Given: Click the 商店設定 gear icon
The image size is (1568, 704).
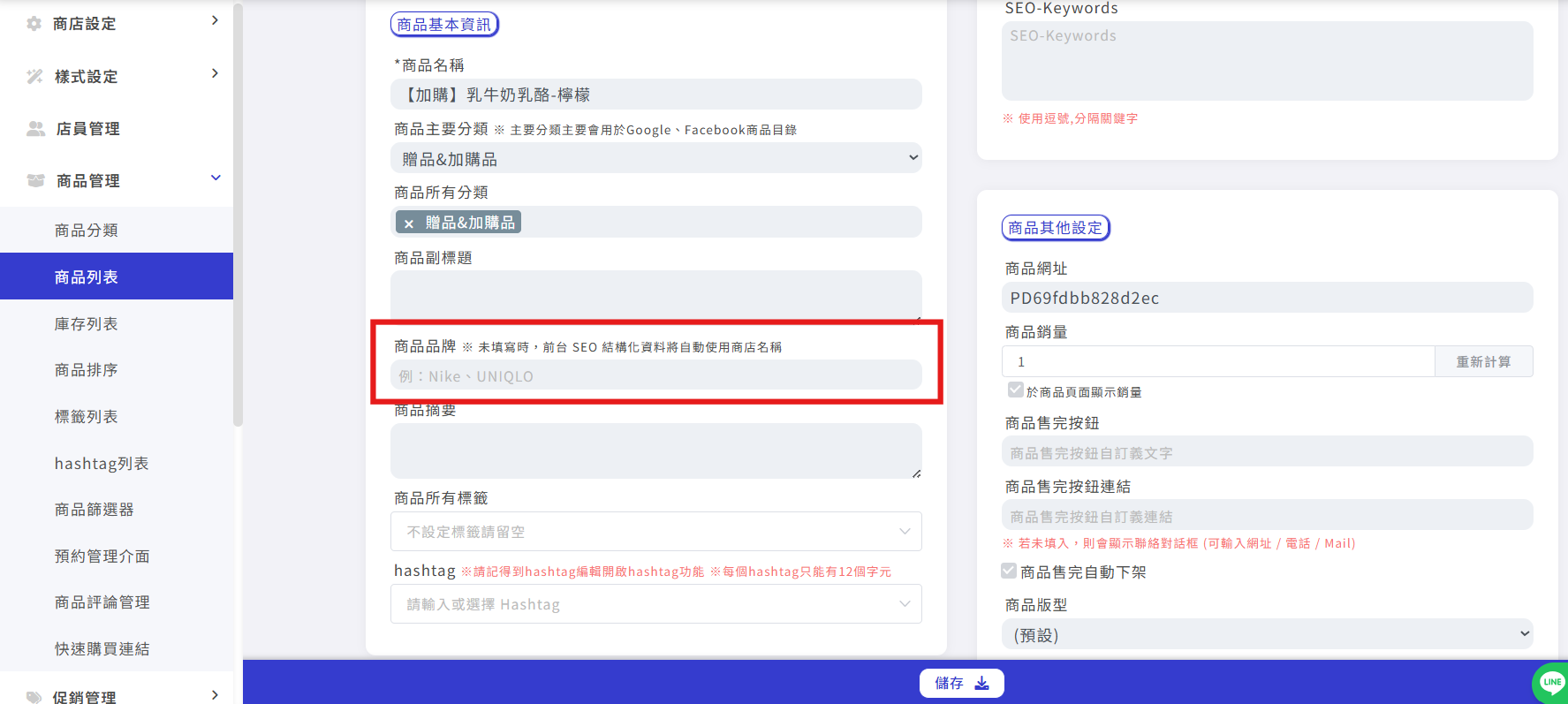Looking at the screenshot, I should (x=34, y=24).
